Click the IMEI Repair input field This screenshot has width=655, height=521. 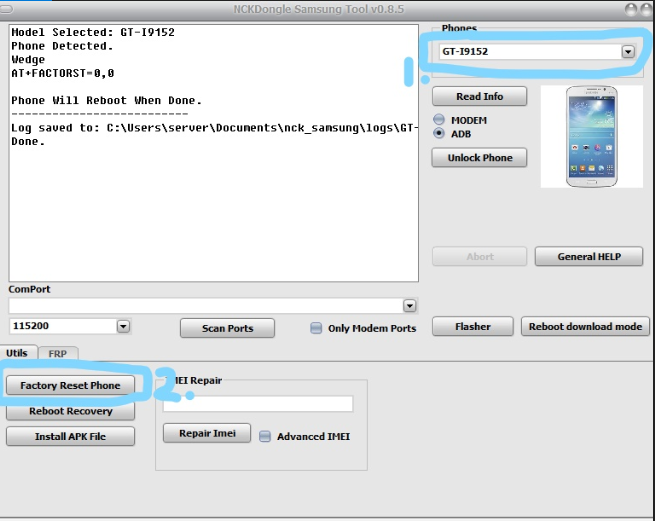(x=258, y=404)
